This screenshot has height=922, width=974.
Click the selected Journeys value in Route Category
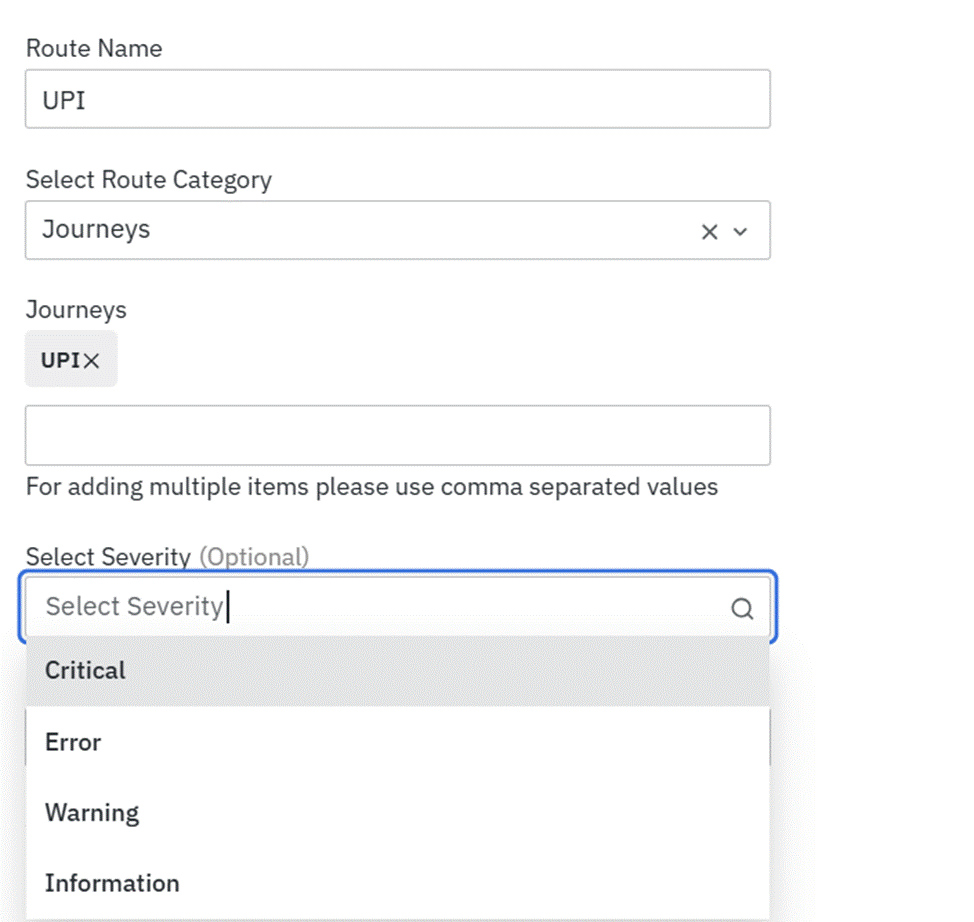pyautogui.click(x=96, y=229)
